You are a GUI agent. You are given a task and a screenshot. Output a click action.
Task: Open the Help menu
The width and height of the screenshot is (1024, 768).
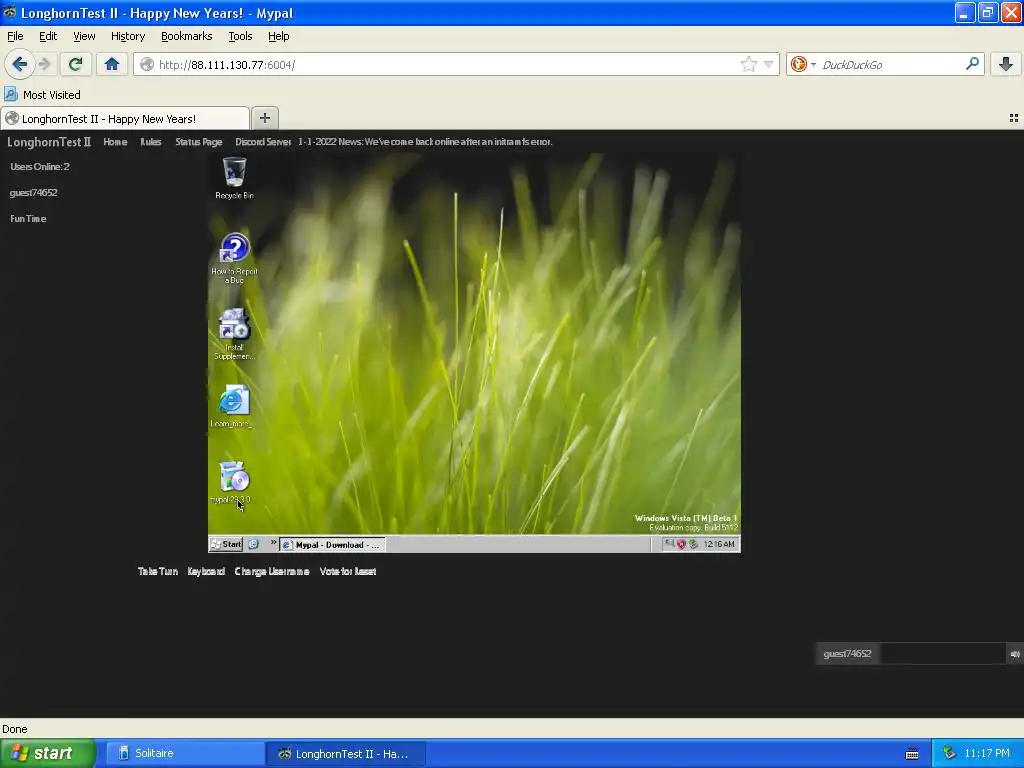pyautogui.click(x=278, y=36)
